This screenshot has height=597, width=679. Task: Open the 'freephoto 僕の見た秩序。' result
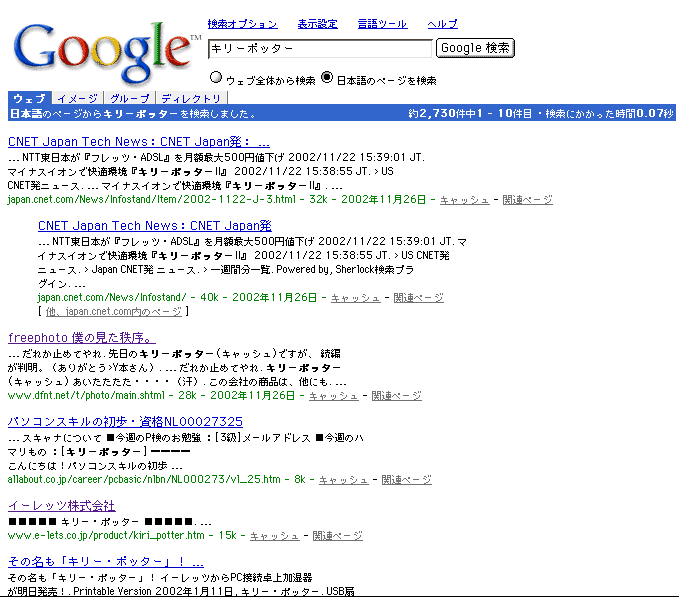tap(81, 338)
